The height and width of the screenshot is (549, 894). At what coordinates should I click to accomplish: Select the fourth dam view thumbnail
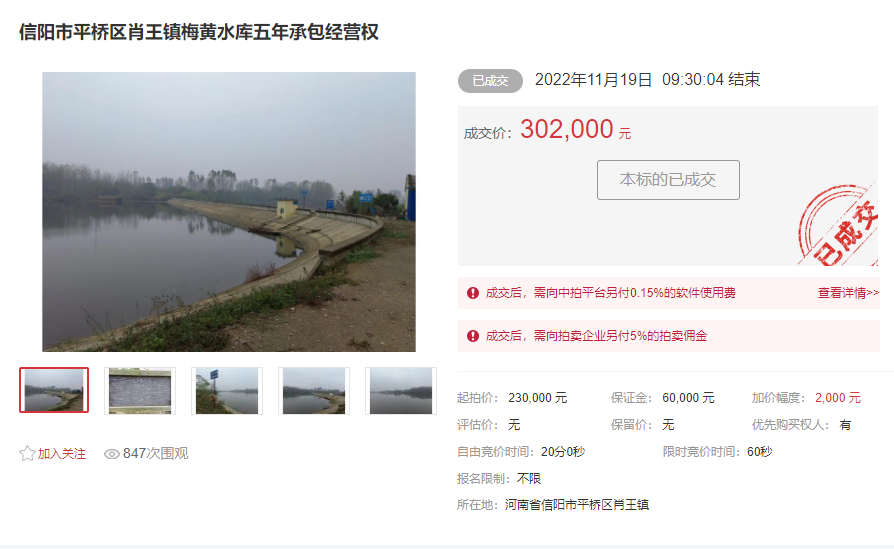[x=314, y=391]
